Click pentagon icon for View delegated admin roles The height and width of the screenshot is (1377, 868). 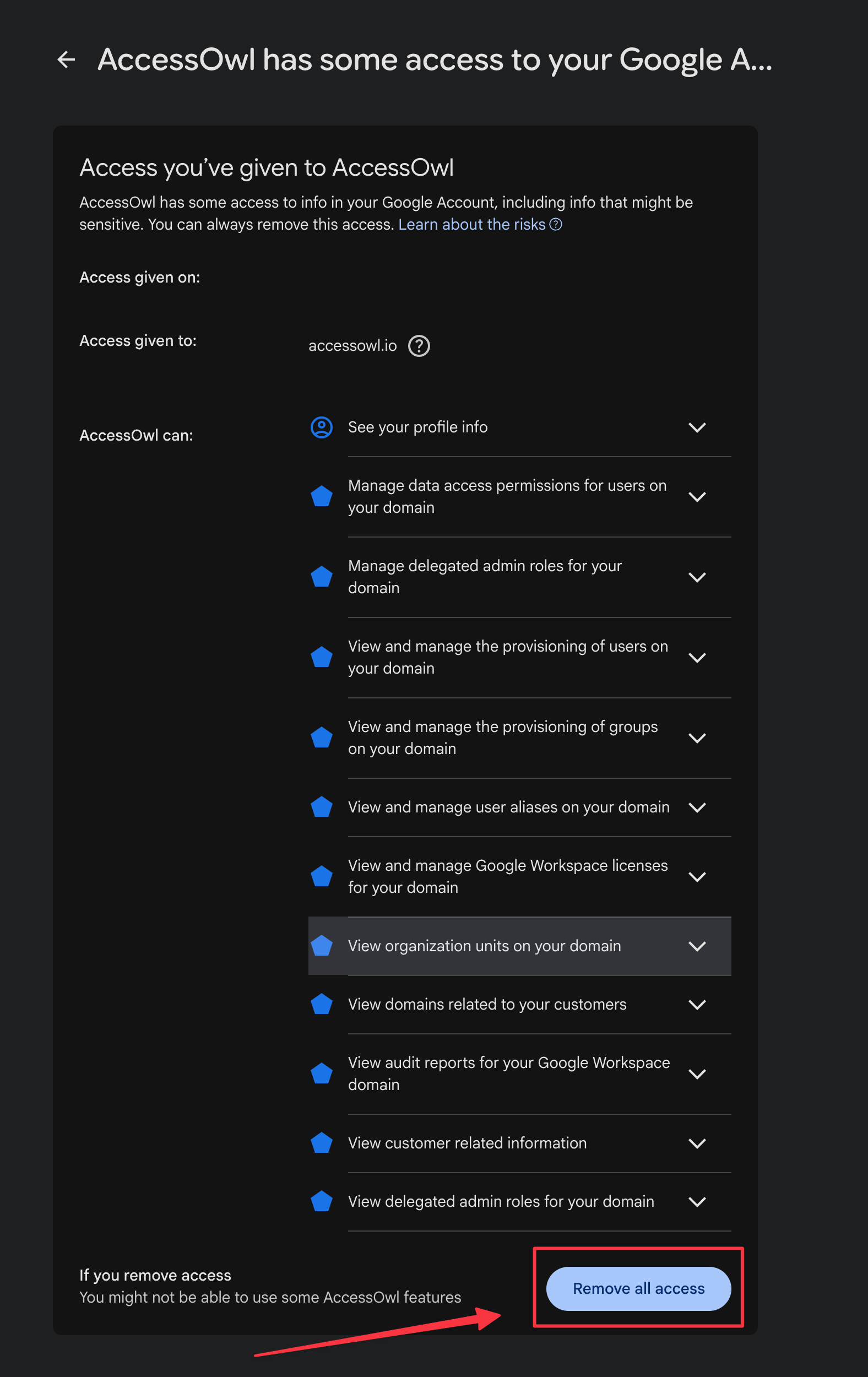click(x=321, y=1201)
